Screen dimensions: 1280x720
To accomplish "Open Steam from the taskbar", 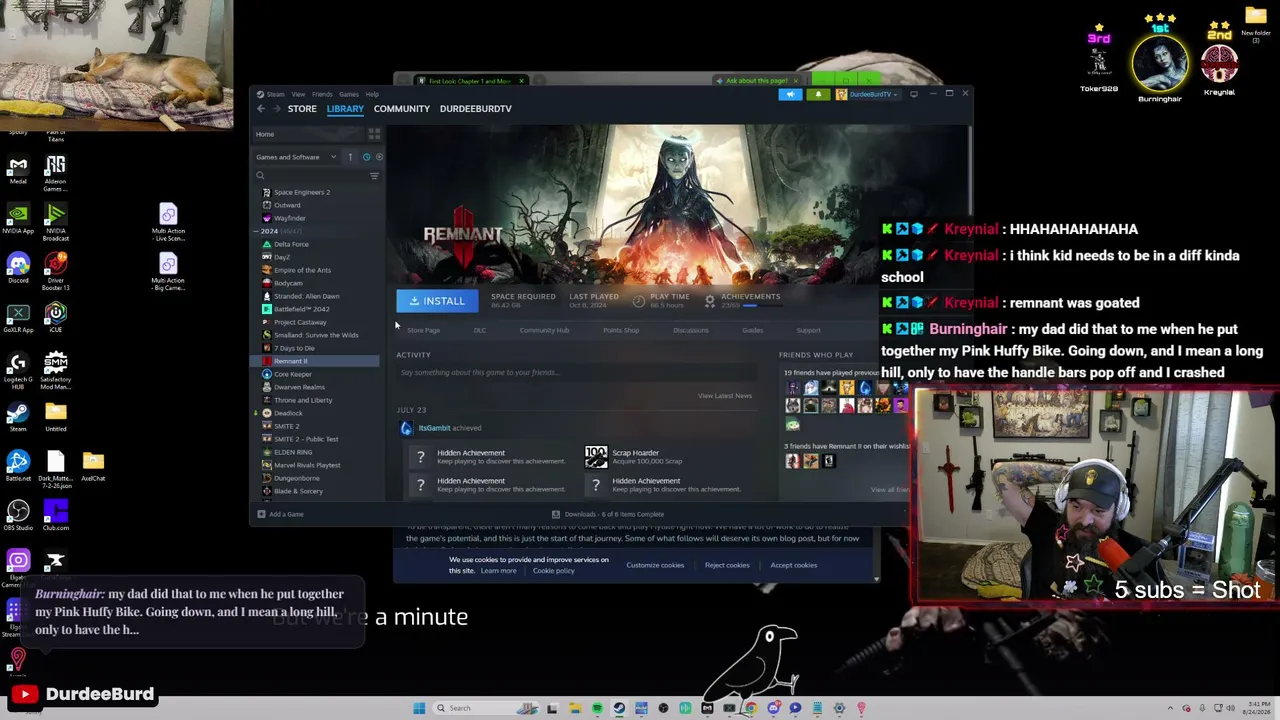I will pos(619,708).
